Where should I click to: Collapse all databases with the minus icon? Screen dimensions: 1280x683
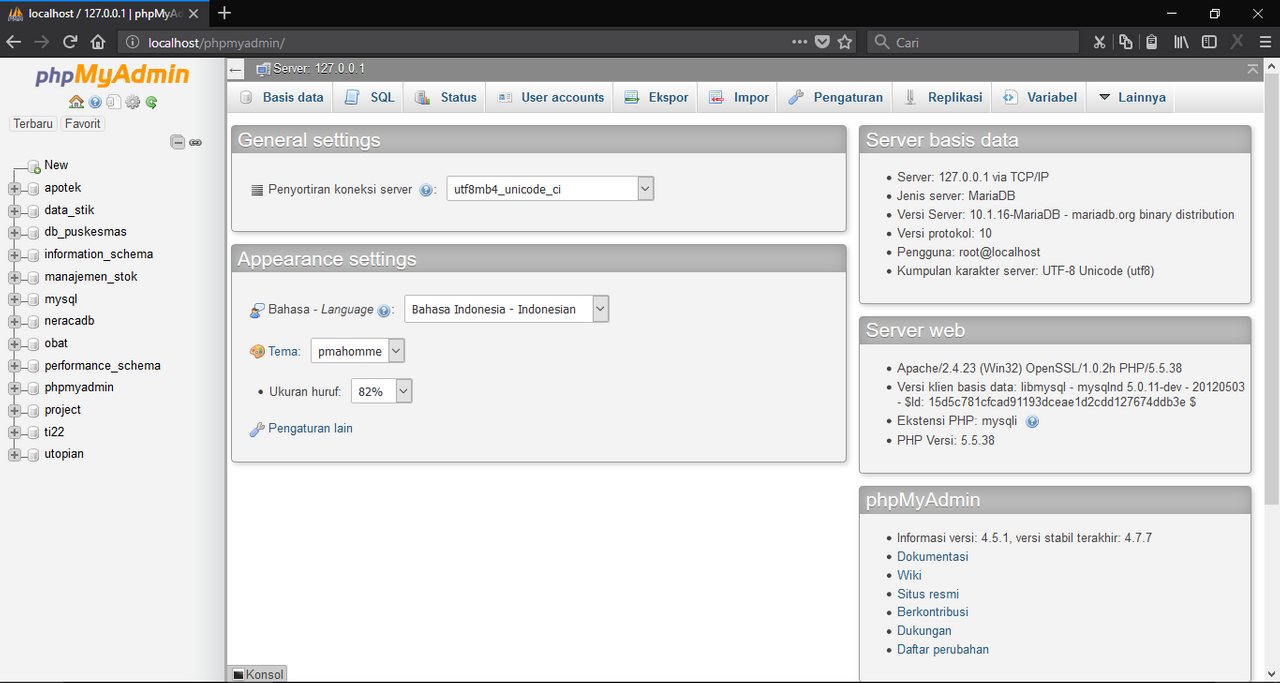click(x=178, y=142)
